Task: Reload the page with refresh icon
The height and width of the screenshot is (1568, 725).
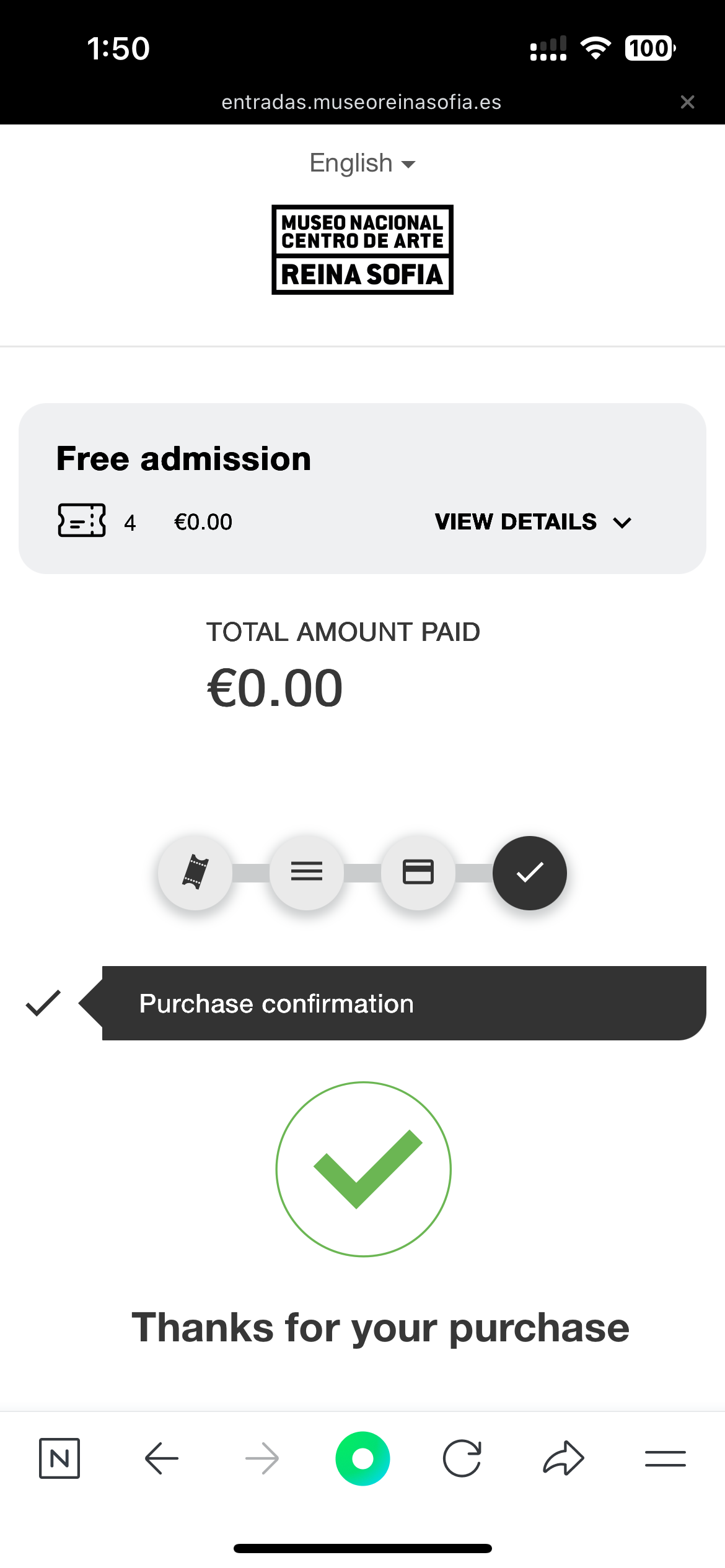Action: 462,1458
